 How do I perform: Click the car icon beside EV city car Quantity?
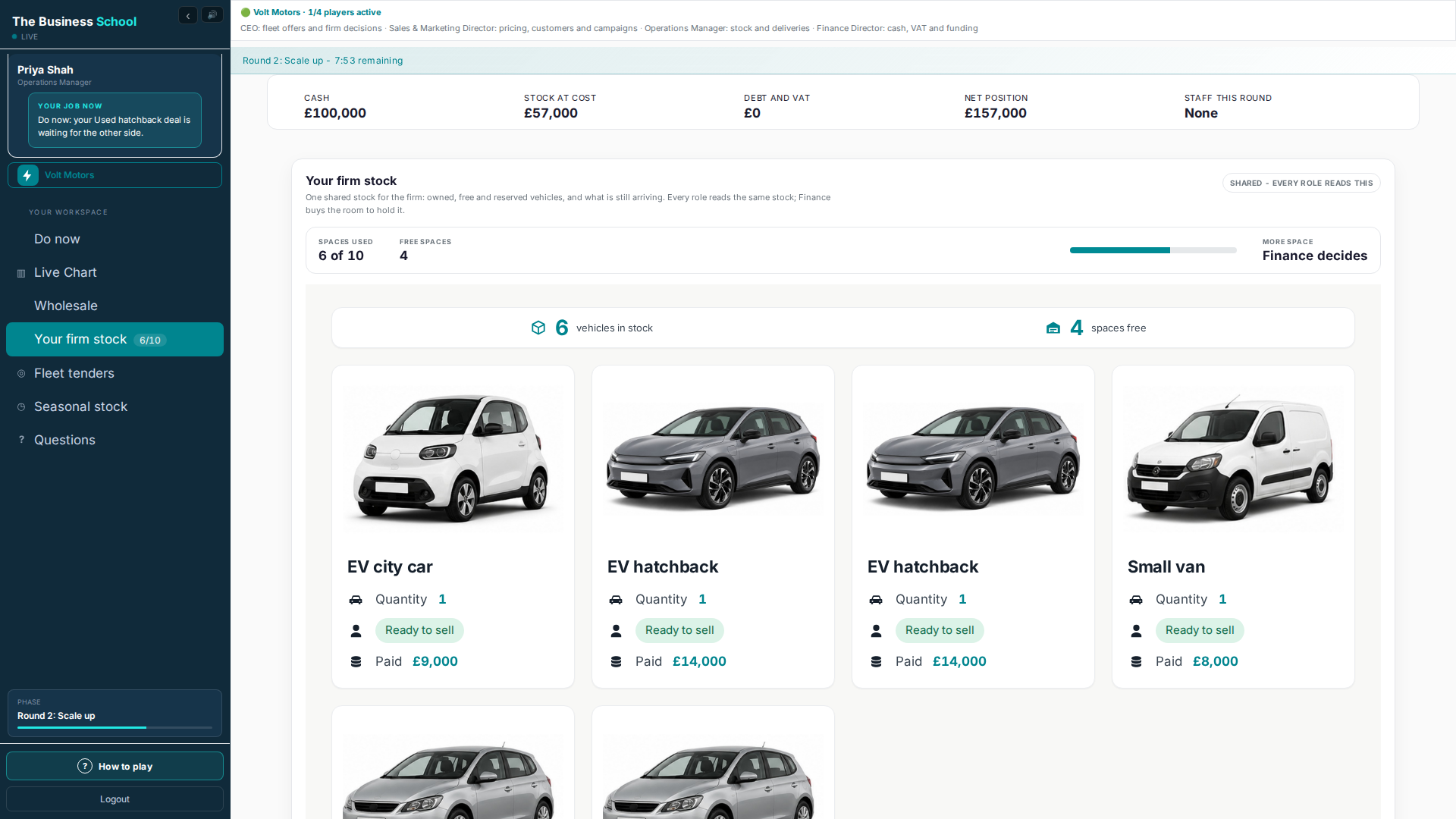click(356, 599)
